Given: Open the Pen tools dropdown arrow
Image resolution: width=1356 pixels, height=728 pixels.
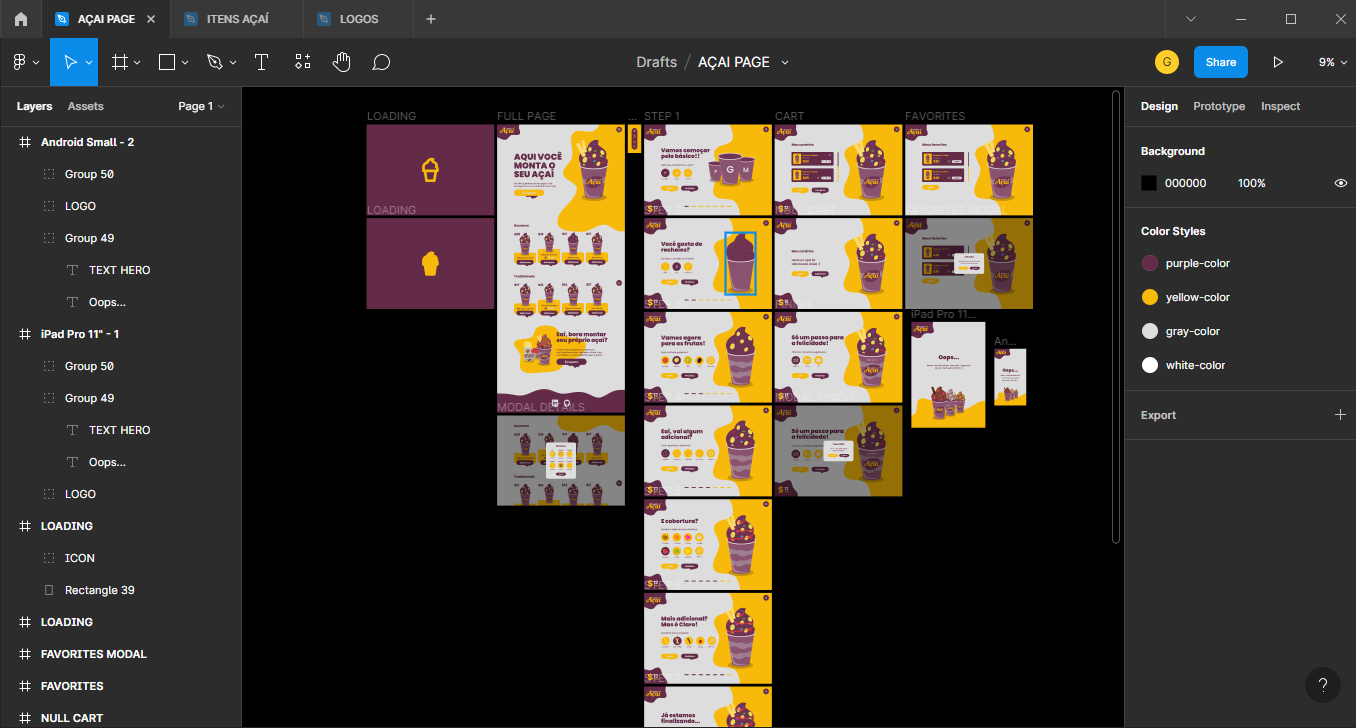Looking at the screenshot, I should [x=233, y=62].
